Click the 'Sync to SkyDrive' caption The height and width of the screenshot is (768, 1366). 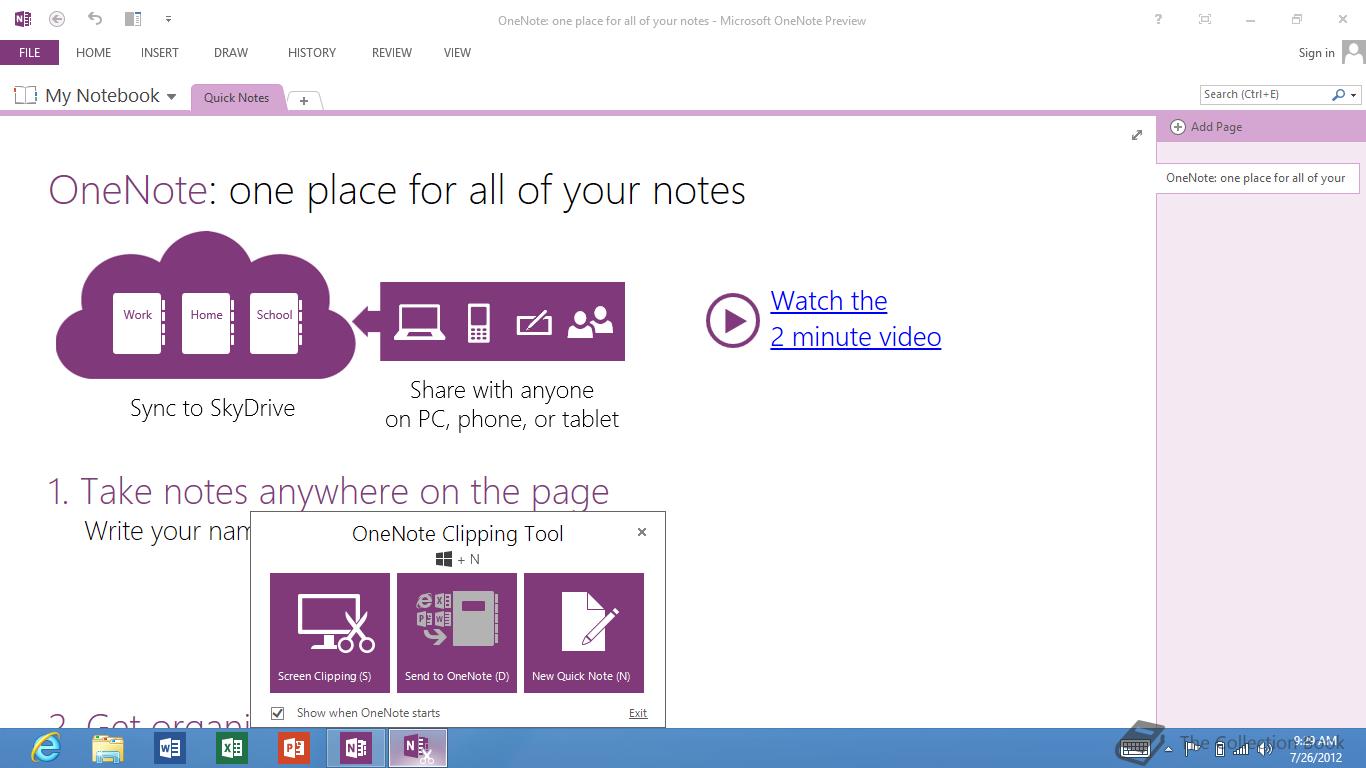[212, 408]
